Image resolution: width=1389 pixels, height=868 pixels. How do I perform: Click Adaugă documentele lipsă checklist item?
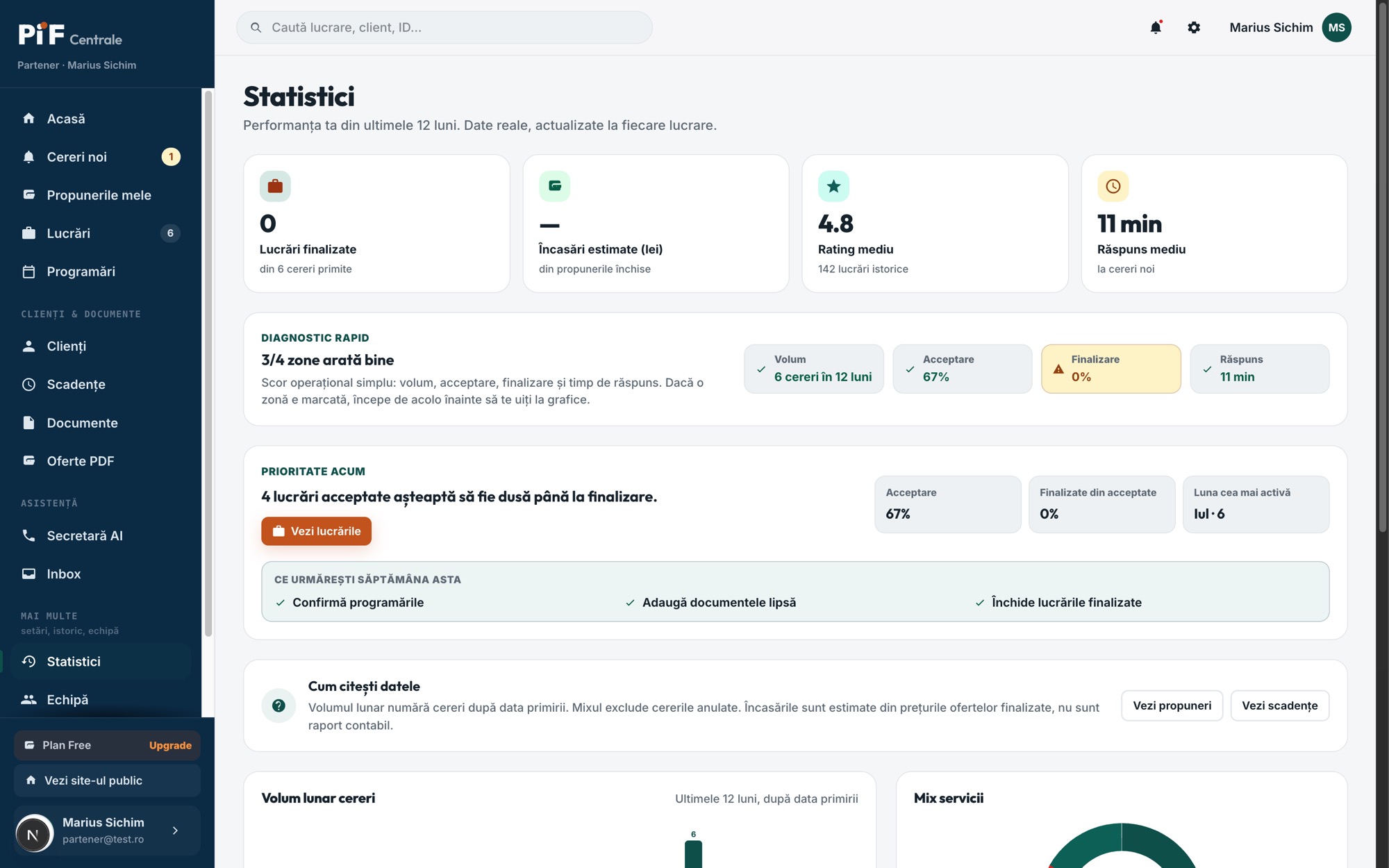710,602
